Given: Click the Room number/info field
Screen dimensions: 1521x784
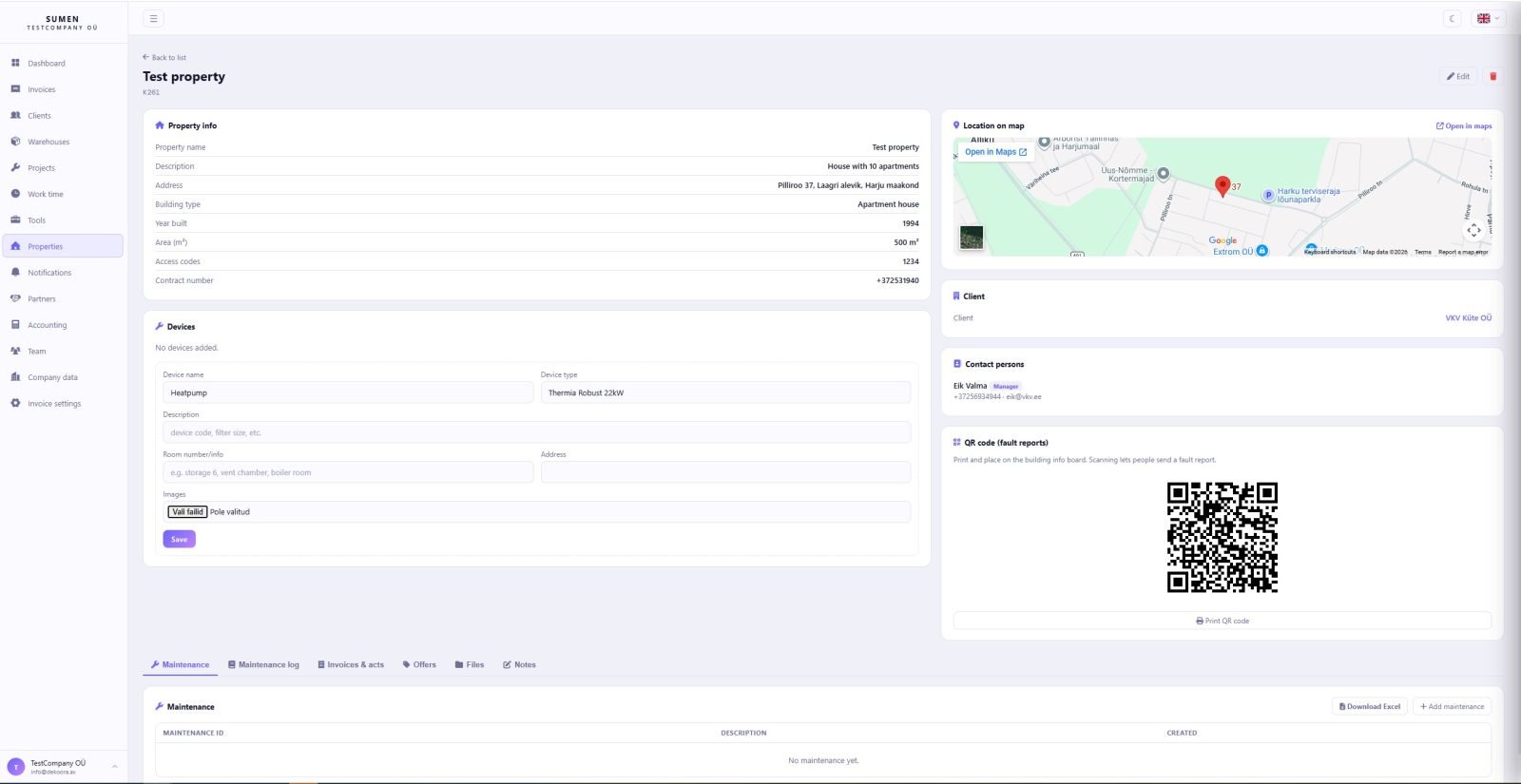Looking at the screenshot, I should (348, 472).
